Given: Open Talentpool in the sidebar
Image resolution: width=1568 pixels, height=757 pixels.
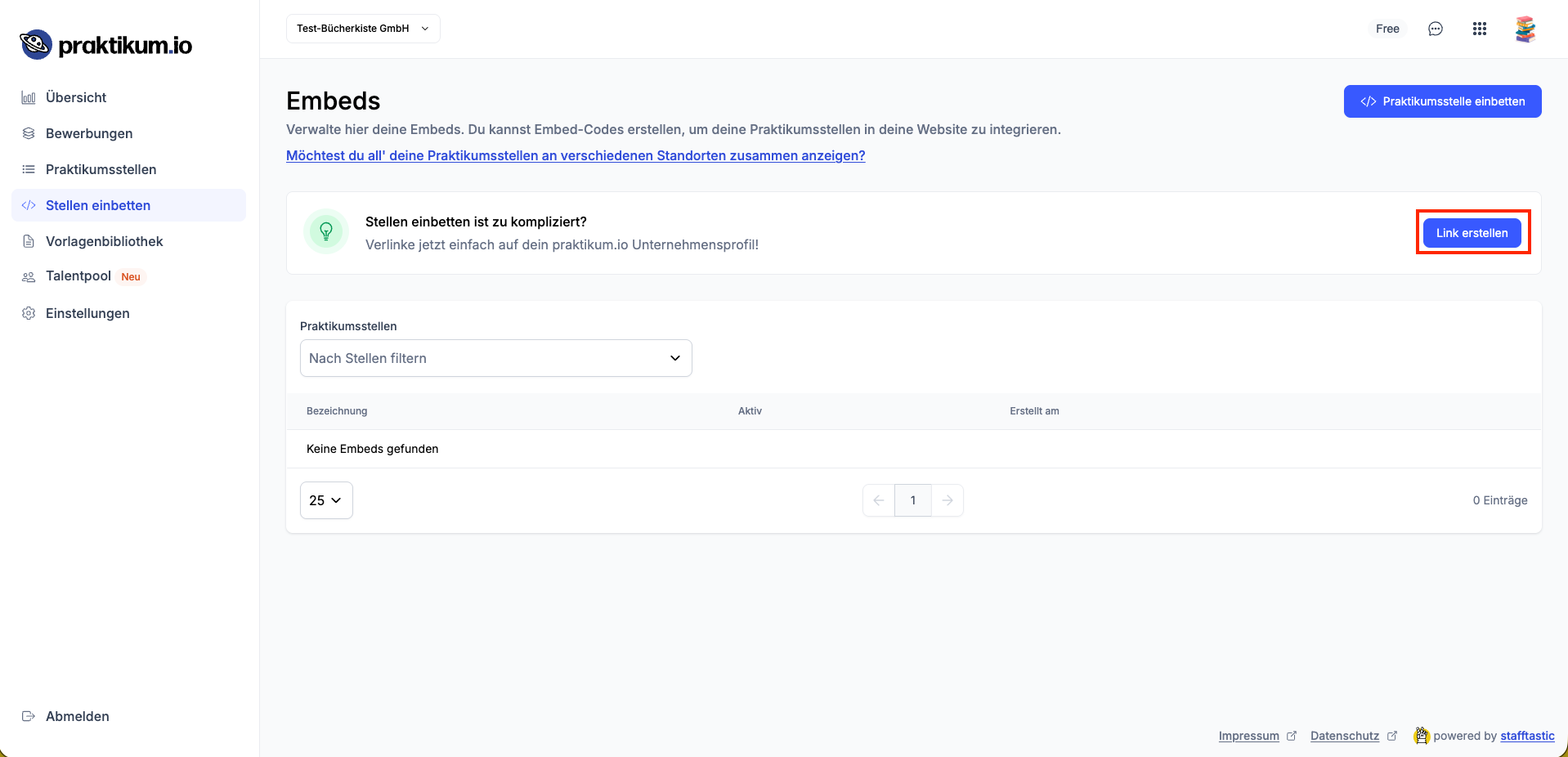Looking at the screenshot, I should pos(128,276).
